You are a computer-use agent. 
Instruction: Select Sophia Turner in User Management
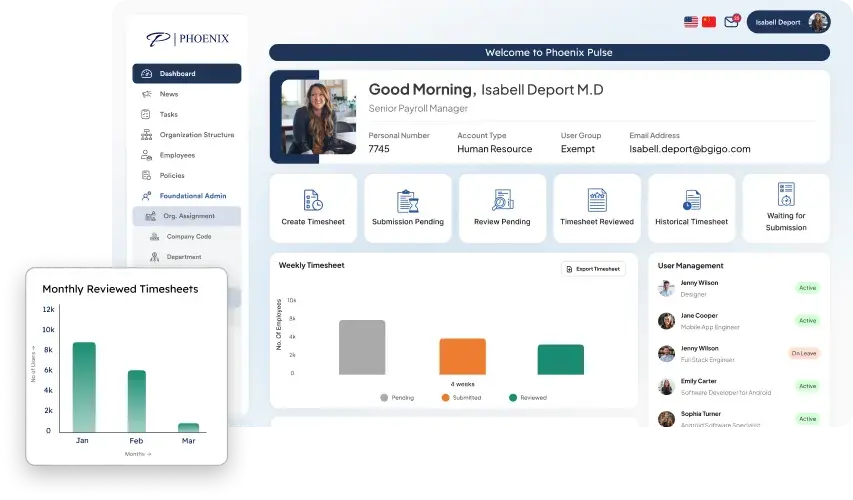739,418
